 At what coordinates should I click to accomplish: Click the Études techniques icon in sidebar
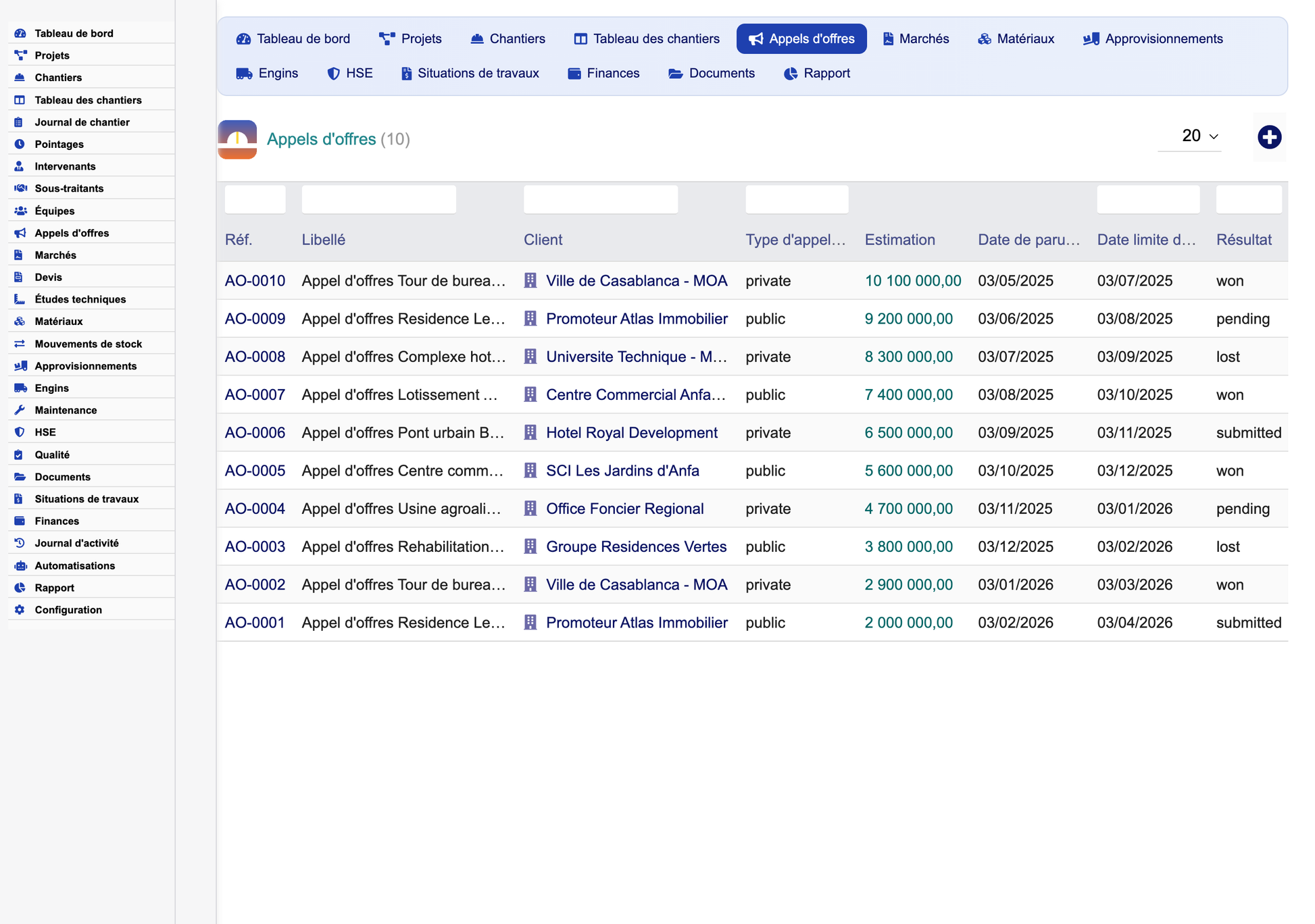20,299
